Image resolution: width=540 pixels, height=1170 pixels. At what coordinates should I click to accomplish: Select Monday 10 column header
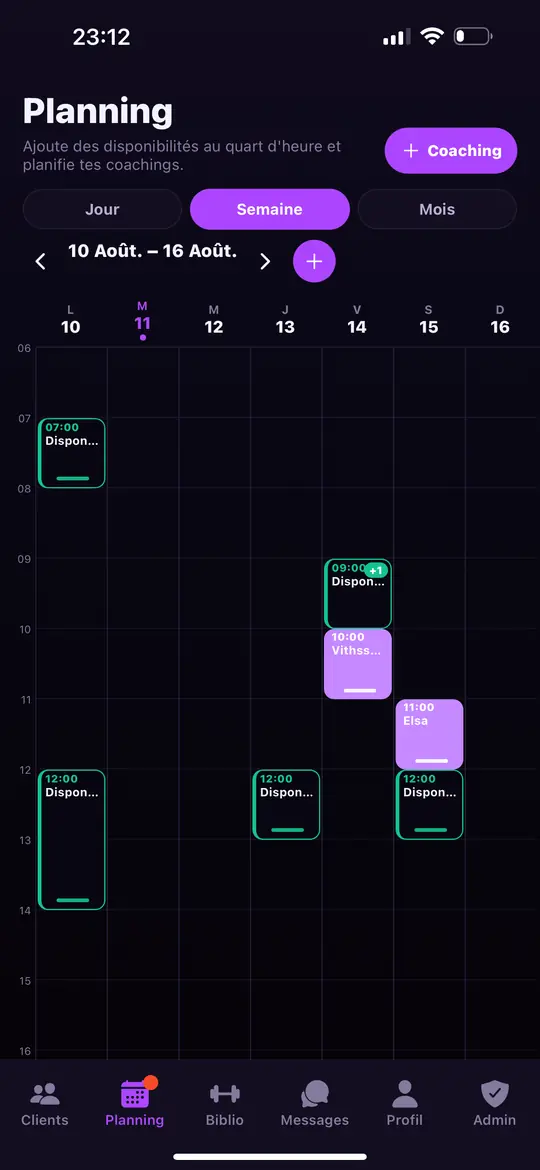[71, 319]
